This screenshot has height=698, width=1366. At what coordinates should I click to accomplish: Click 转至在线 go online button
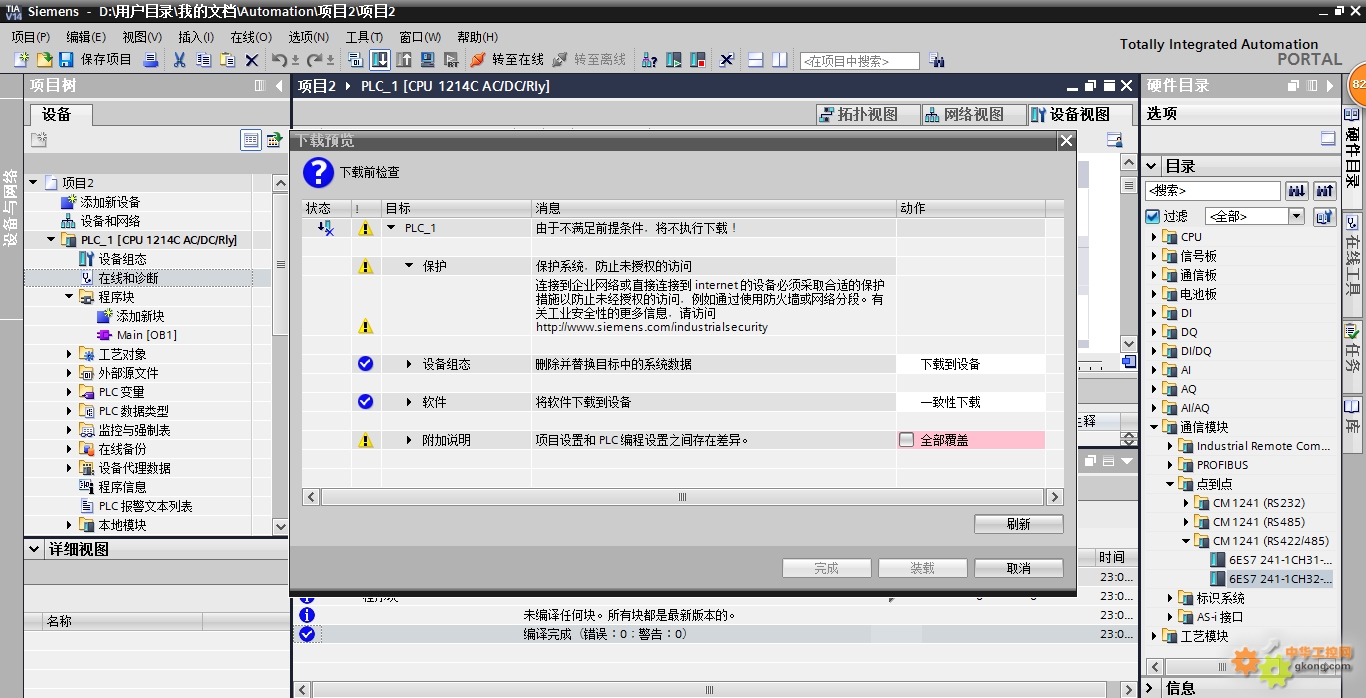pos(507,60)
